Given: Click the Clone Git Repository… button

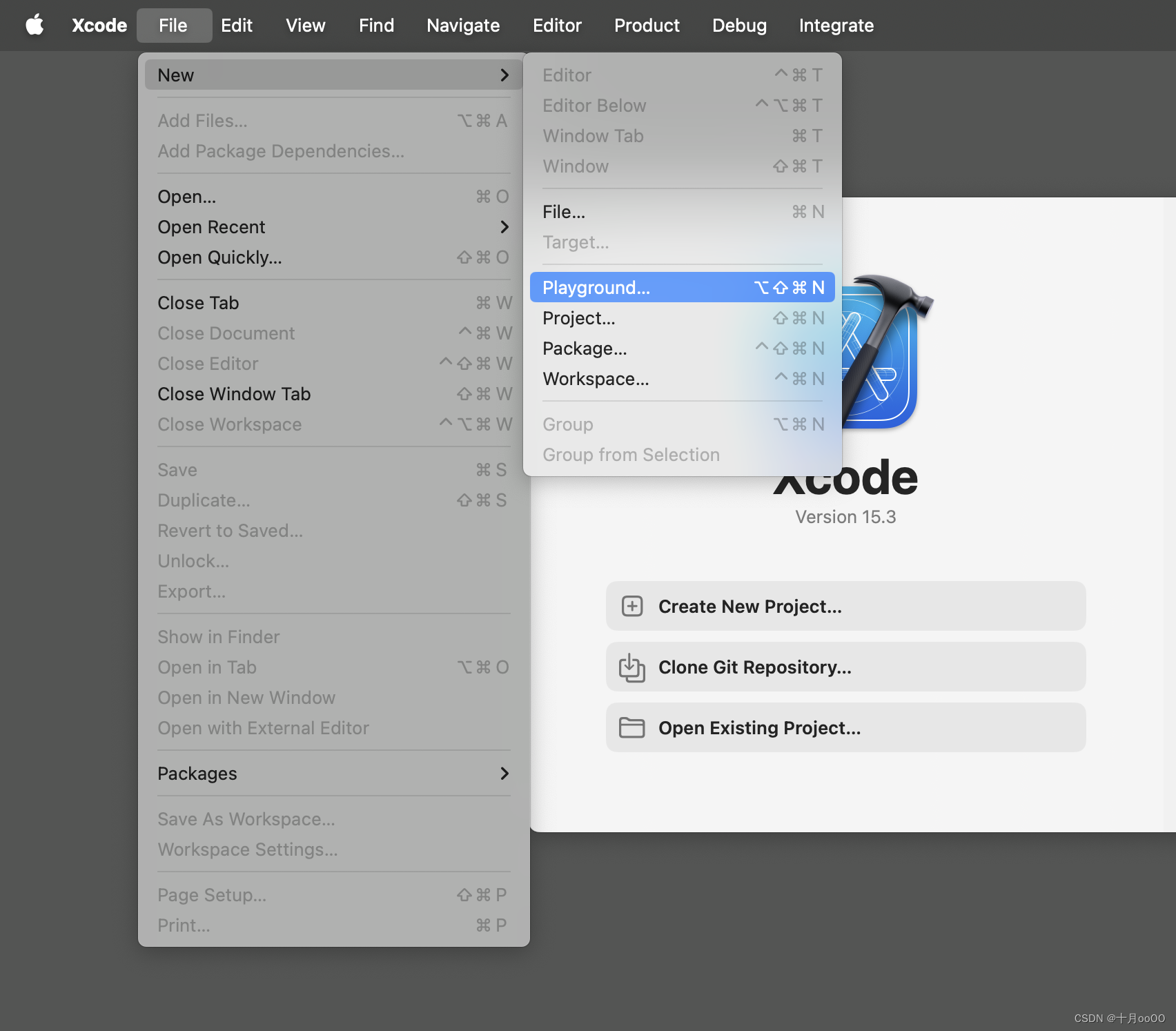Looking at the screenshot, I should click(x=845, y=667).
